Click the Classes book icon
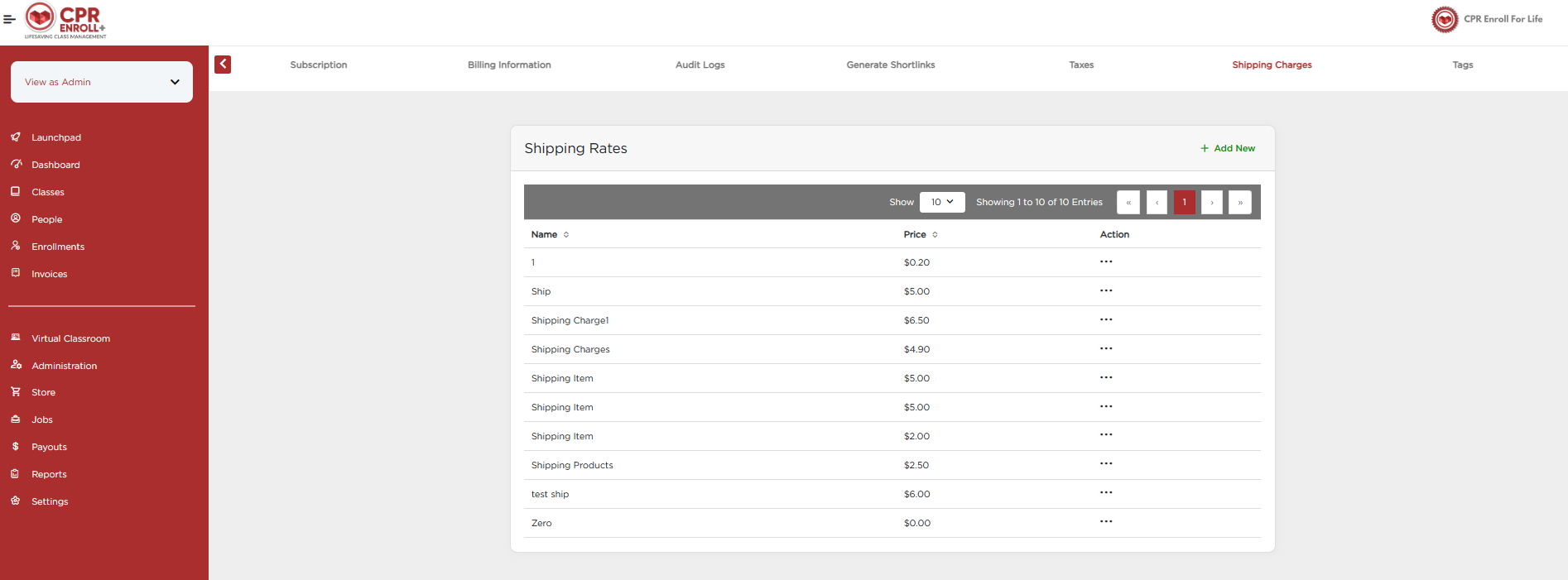Viewport: 1568px width, 580px height. [16, 192]
